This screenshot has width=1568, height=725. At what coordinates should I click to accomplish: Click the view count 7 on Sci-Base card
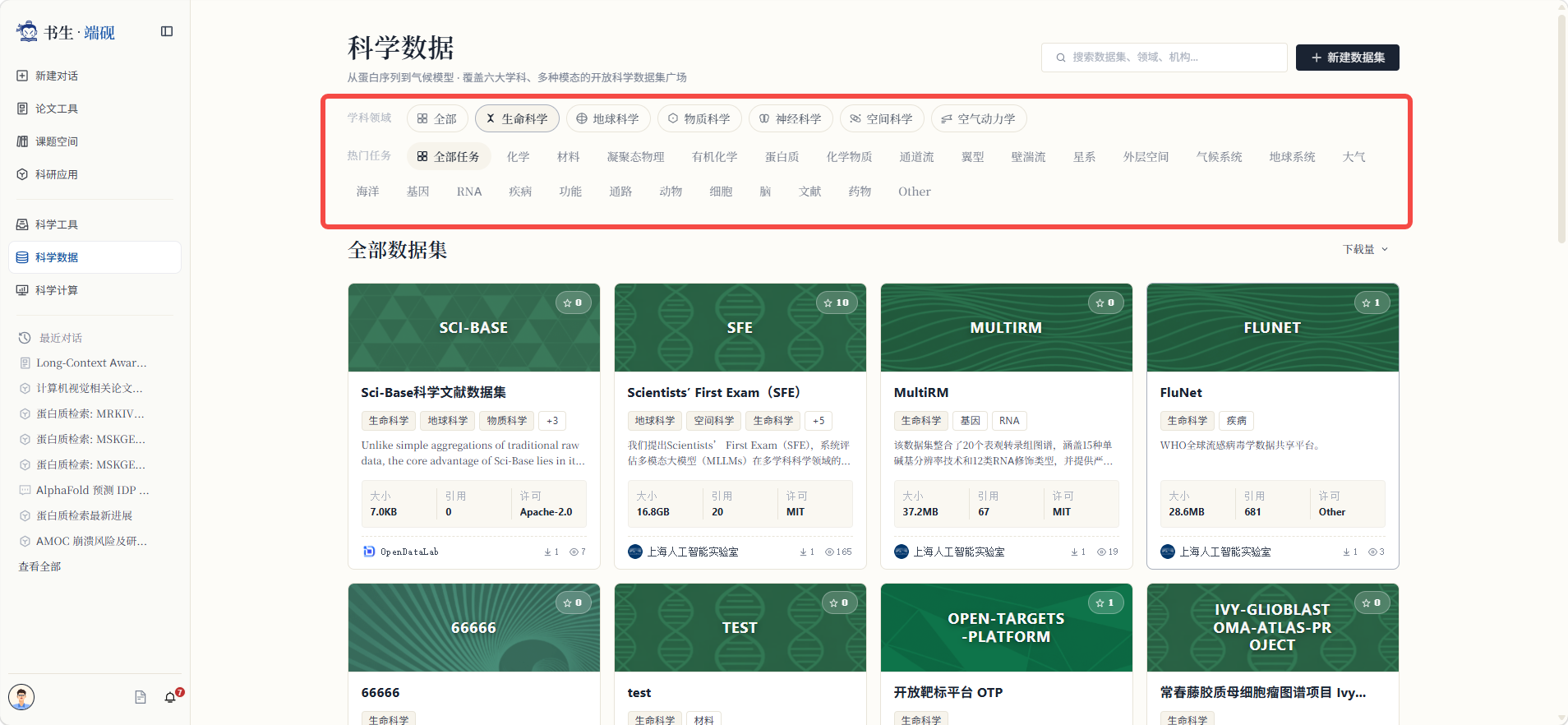[x=578, y=552]
